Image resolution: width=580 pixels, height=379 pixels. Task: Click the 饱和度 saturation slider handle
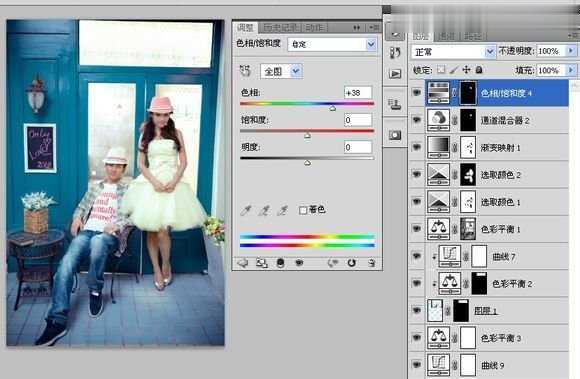[x=307, y=136]
